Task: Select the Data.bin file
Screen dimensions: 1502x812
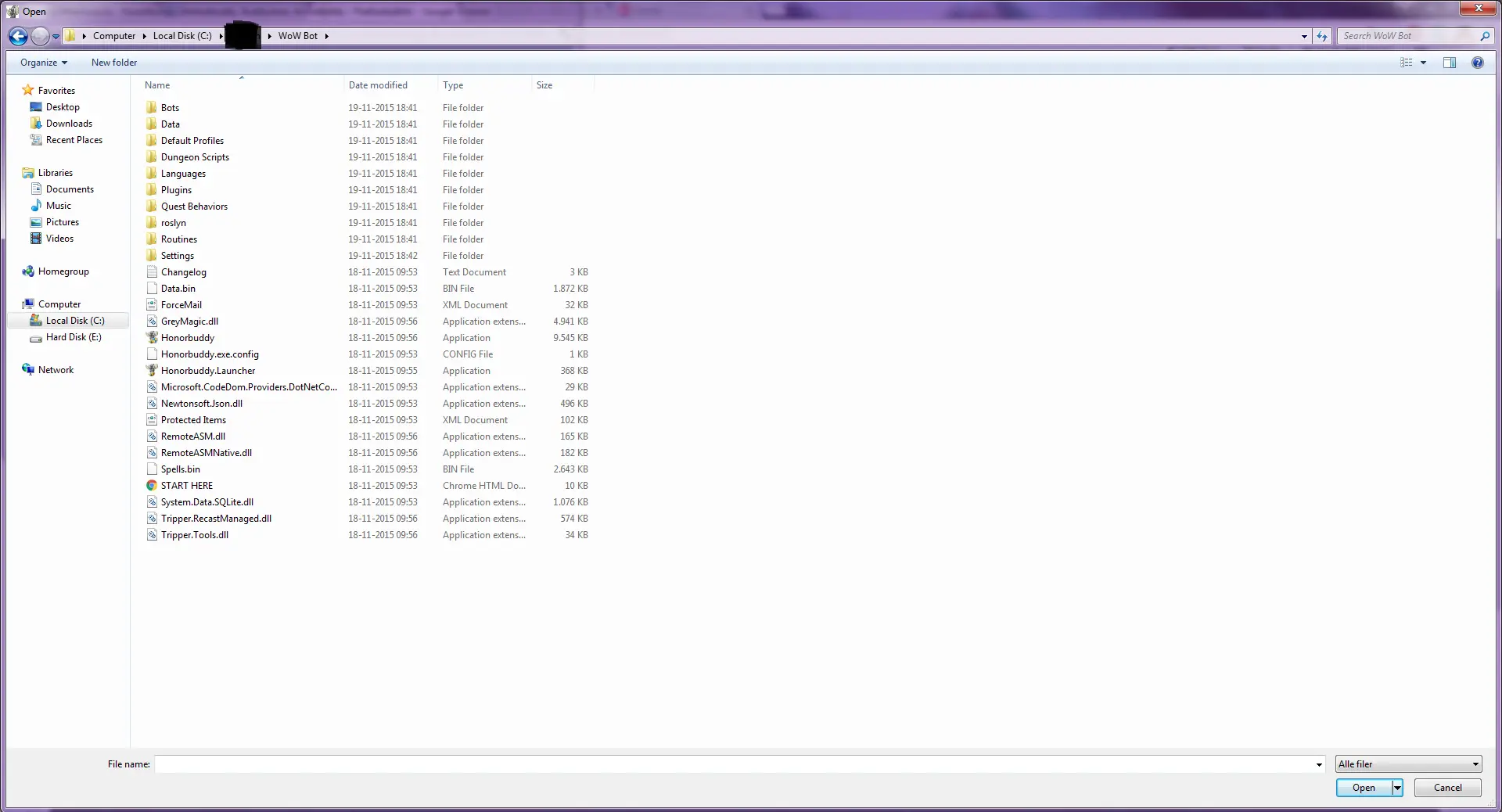Action: (178, 289)
